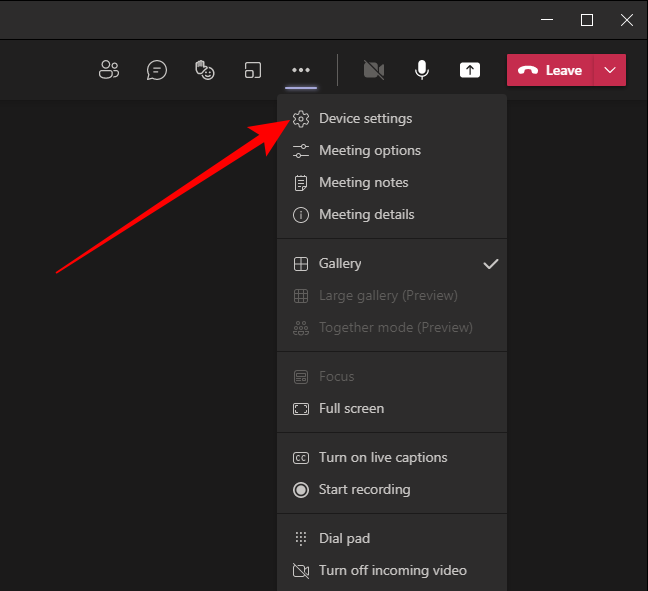Click the Full screen frame icon
The height and width of the screenshot is (591, 648).
pyautogui.click(x=301, y=409)
